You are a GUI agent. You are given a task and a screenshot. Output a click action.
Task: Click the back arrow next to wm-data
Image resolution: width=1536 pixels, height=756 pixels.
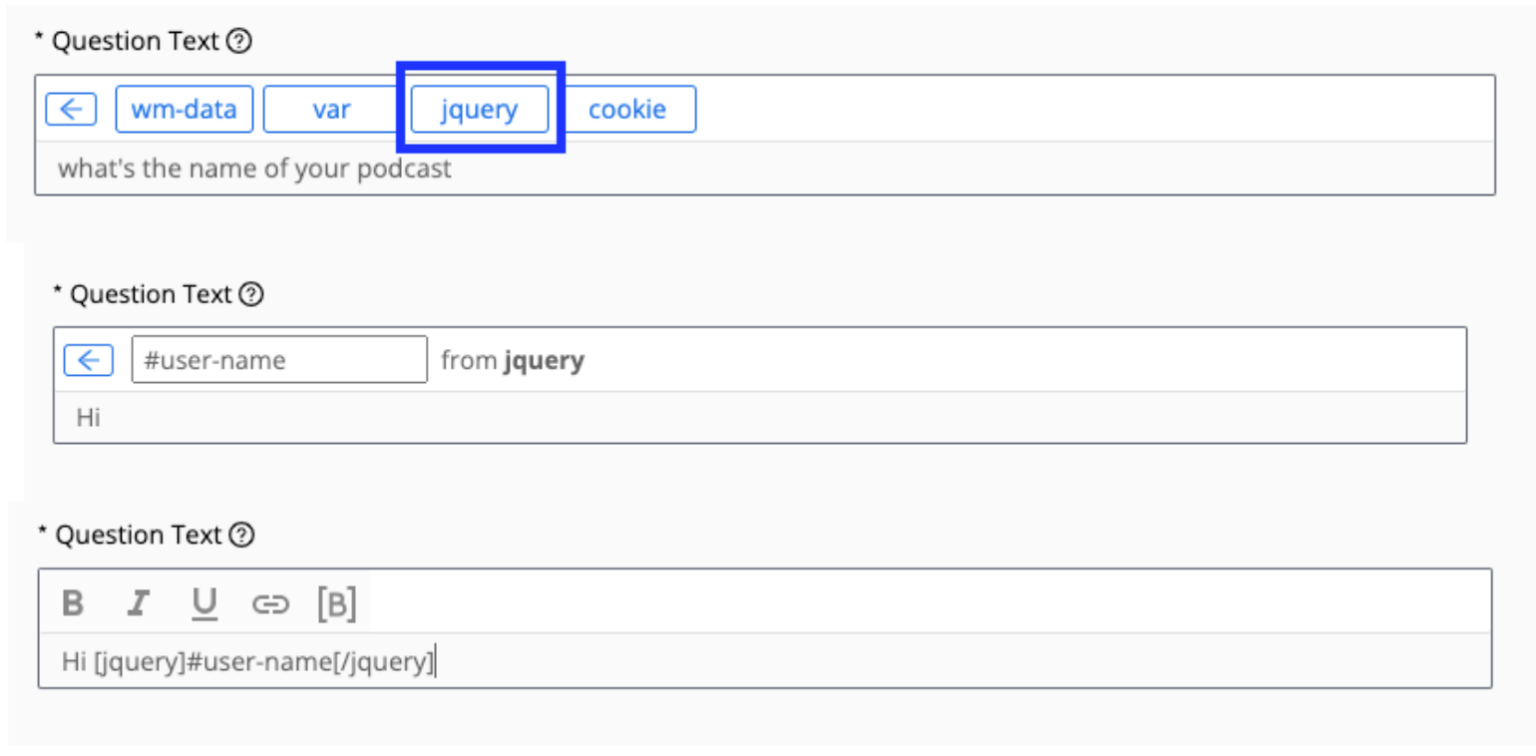70,108
